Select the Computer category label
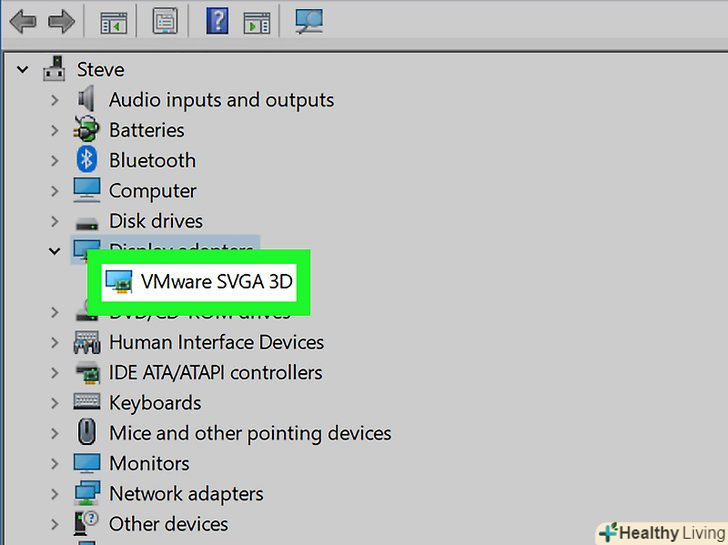Screen dimensions: 728x545 click(x=152, y=191)
